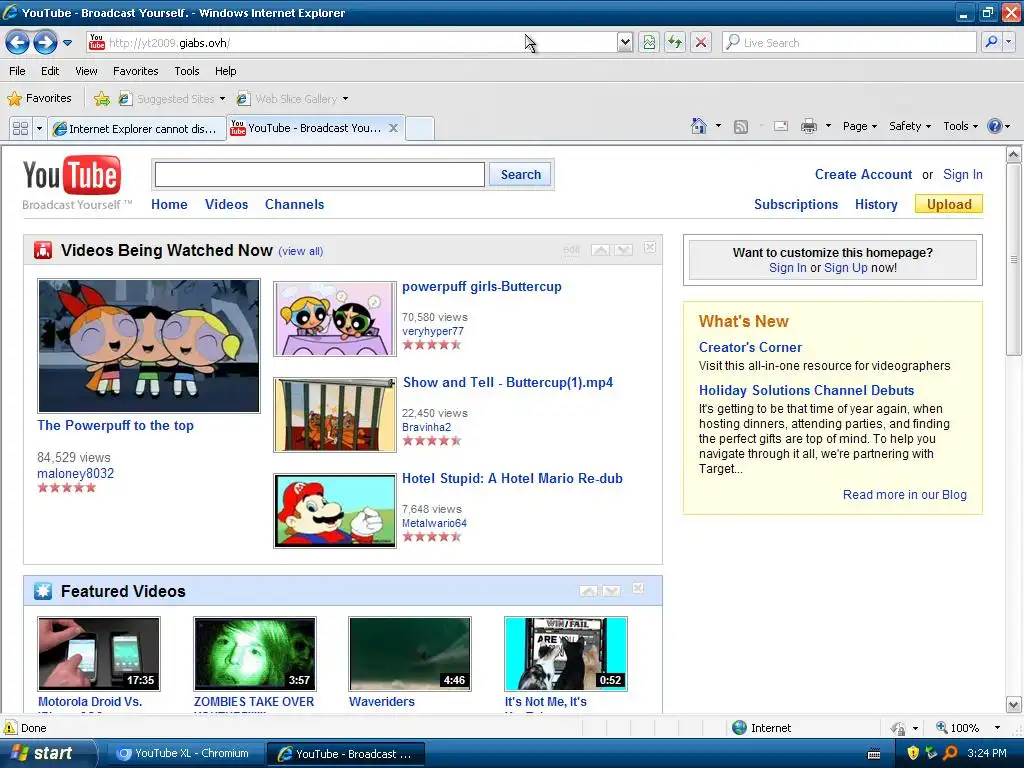Go to the Channels navigation link
This screenshot has height=768, width=1024.
295,204
